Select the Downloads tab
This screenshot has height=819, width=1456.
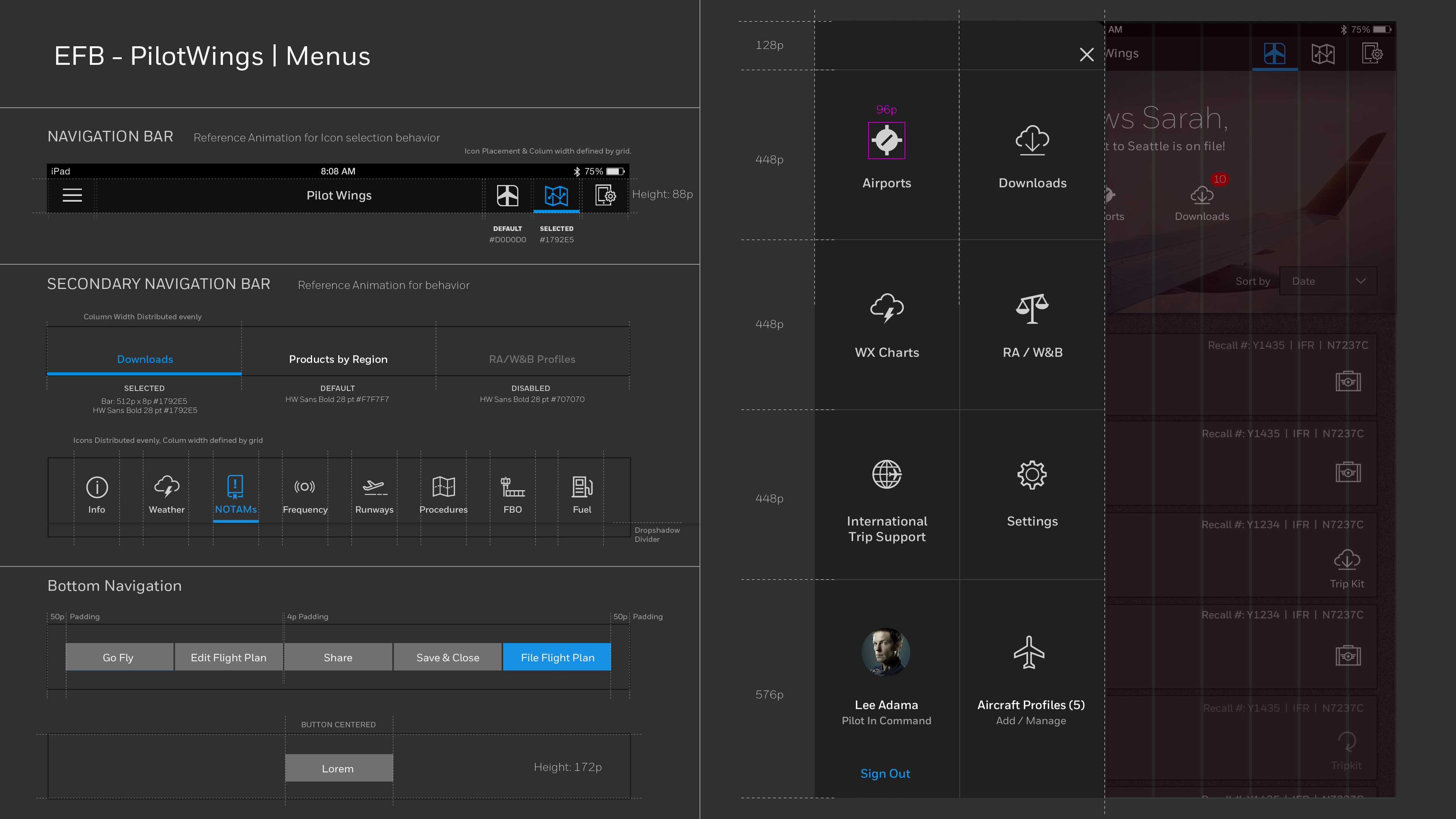(145, 359)
